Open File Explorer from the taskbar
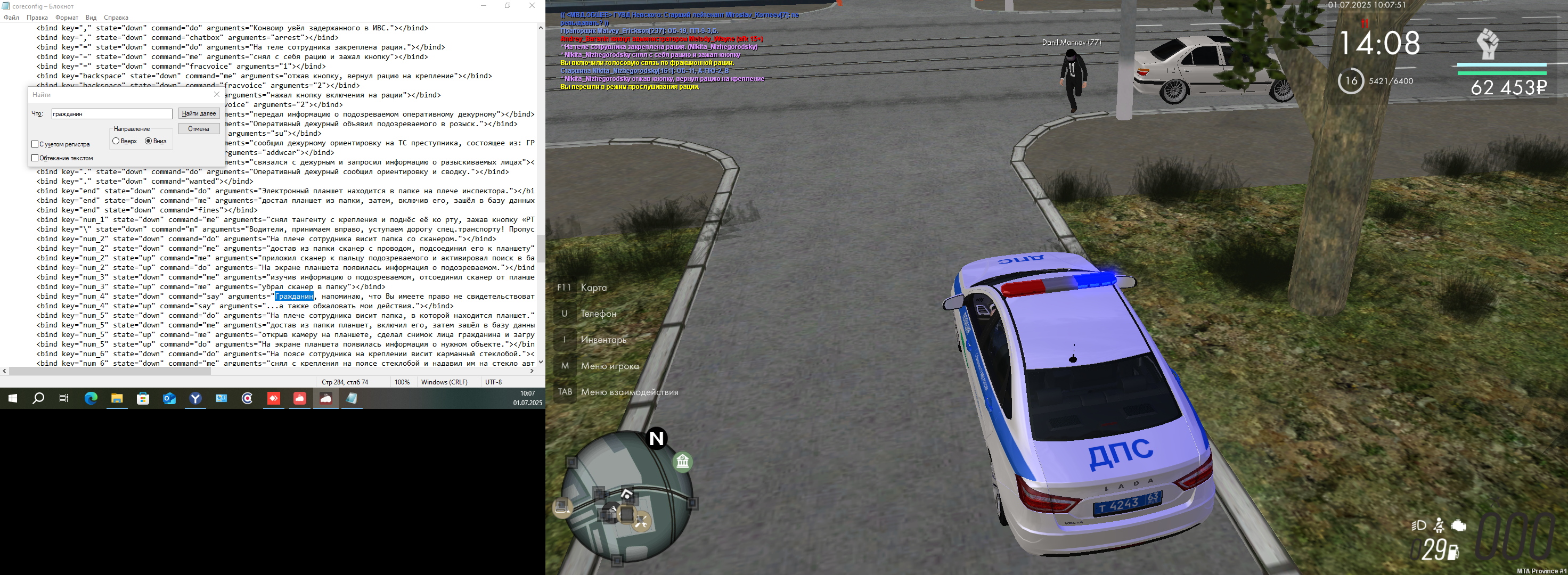 tap(117, 399)
